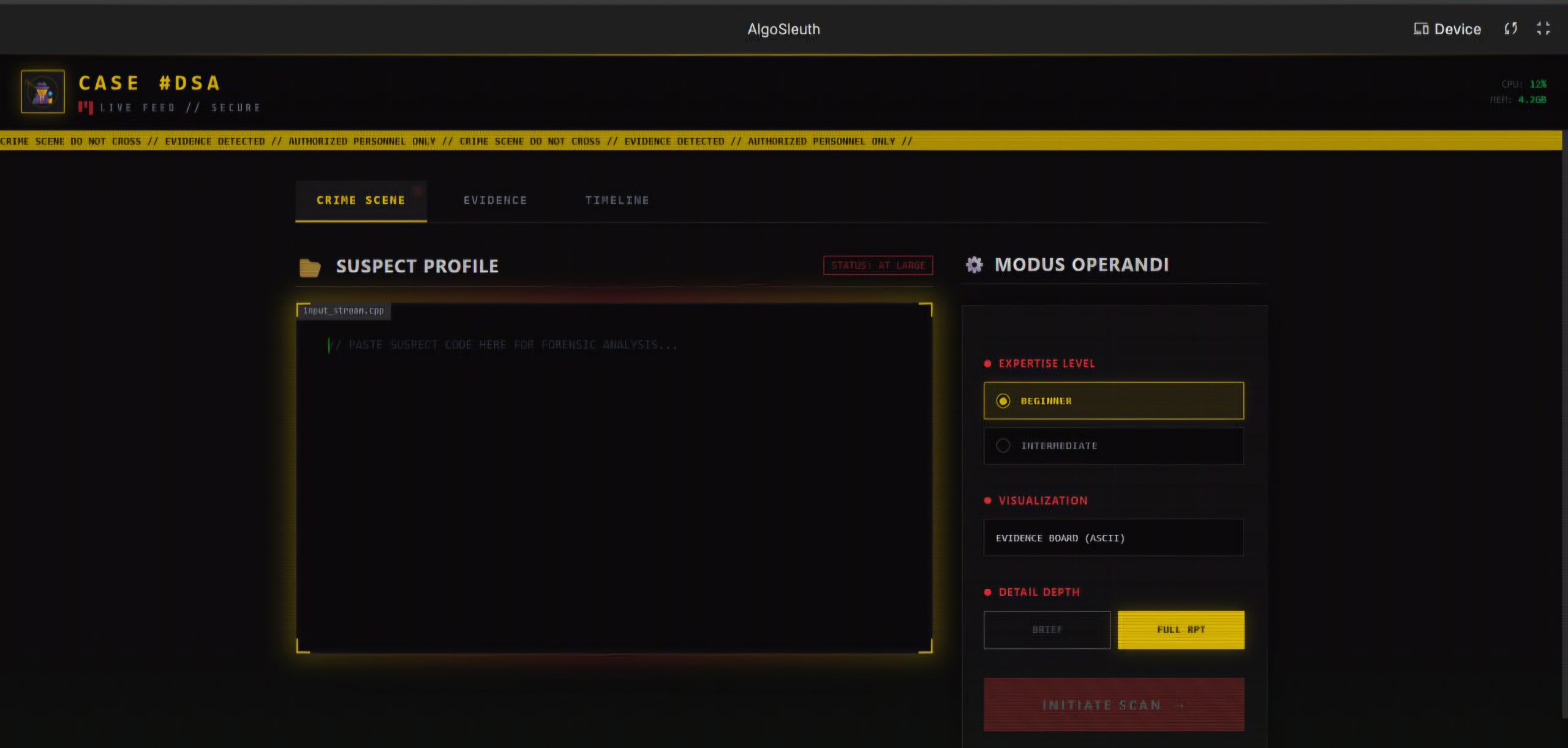The width and height of the screenshot is (1568, 748).
Task: Choose the Full Rpt detail depth
Action: click(1180, 629)
